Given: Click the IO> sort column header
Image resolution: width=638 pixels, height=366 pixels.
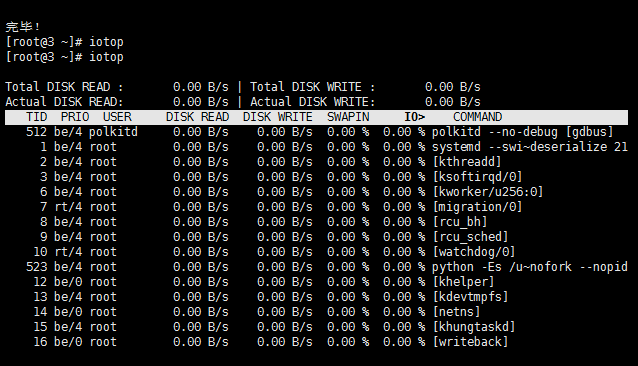Looking at the screenshot, I should 415,117.
